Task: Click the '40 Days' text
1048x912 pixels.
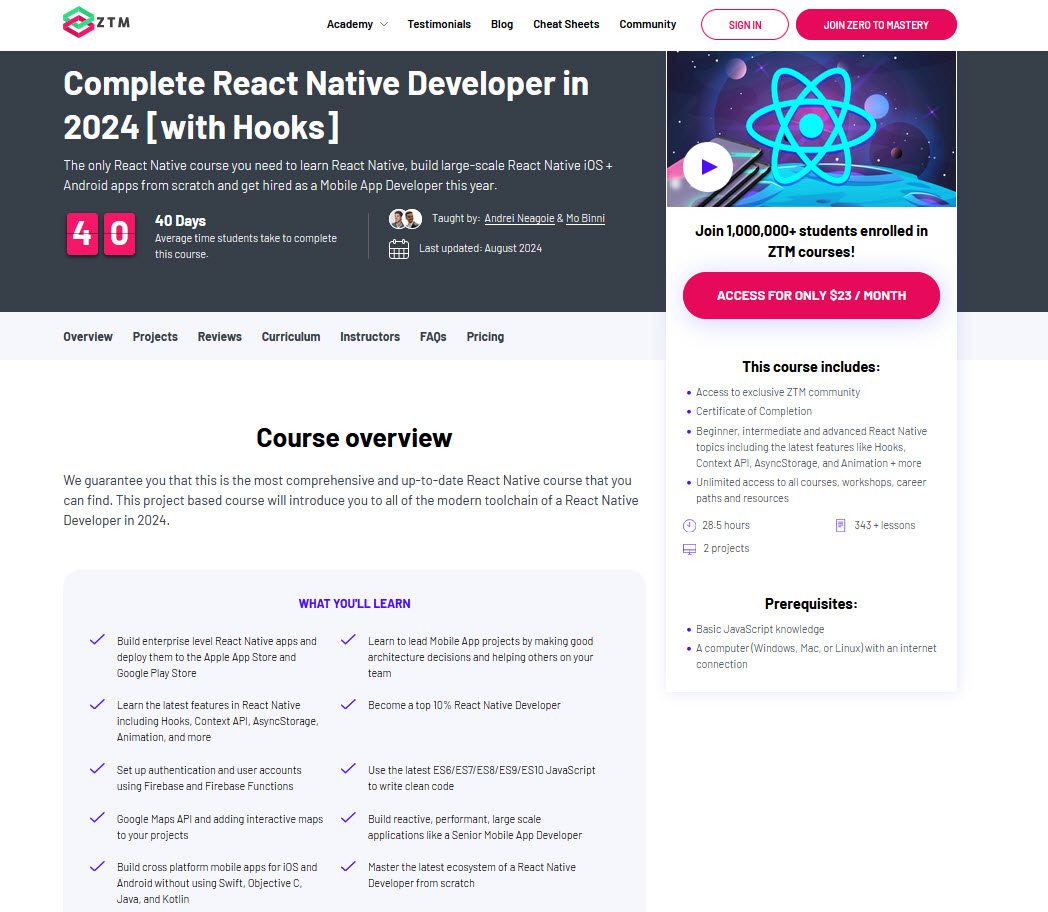Action: point(180,221)
